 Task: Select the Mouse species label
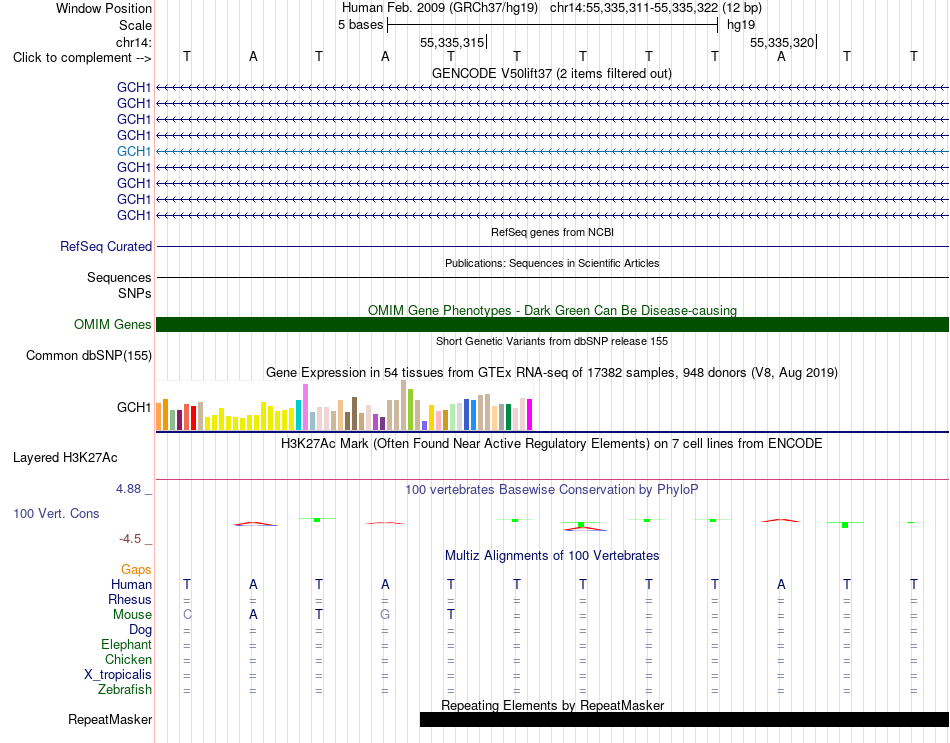point(132,615)
